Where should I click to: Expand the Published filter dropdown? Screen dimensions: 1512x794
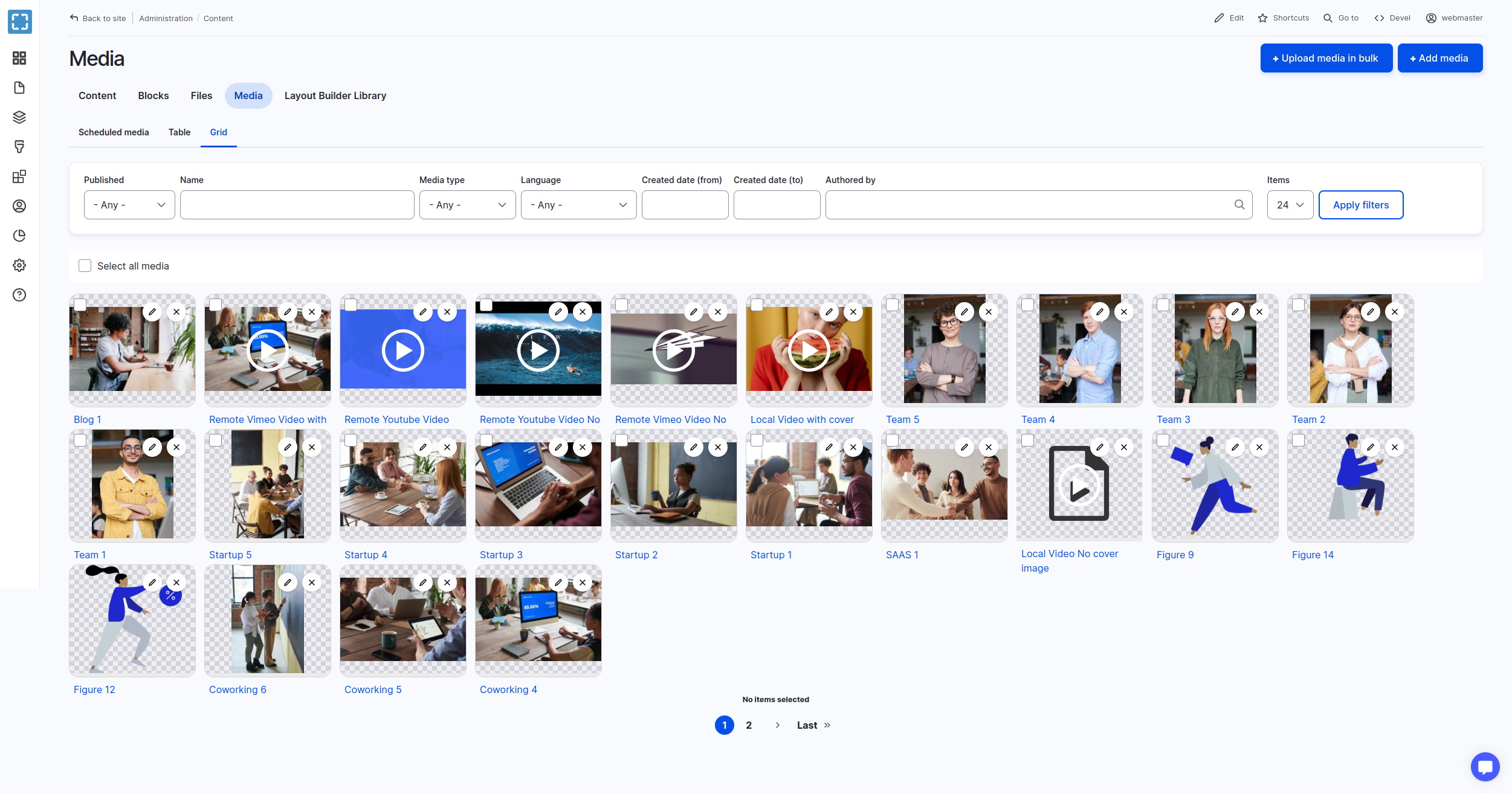click(129, 205)
